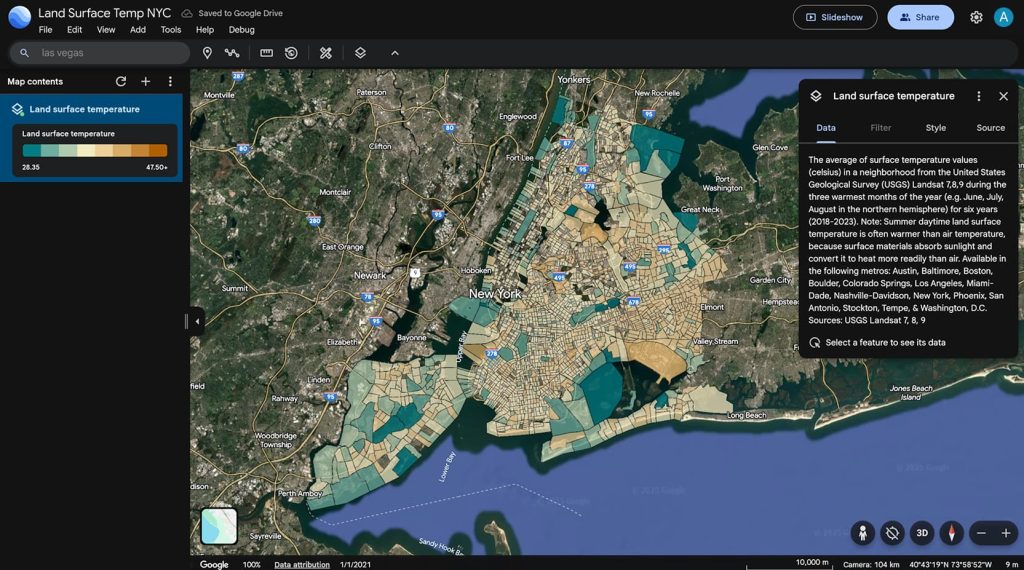Image resolution: width=1024 pixels, height=570 pixels.
Task: Toggle the auto-rotate globe button
Action: click(893, 533)
